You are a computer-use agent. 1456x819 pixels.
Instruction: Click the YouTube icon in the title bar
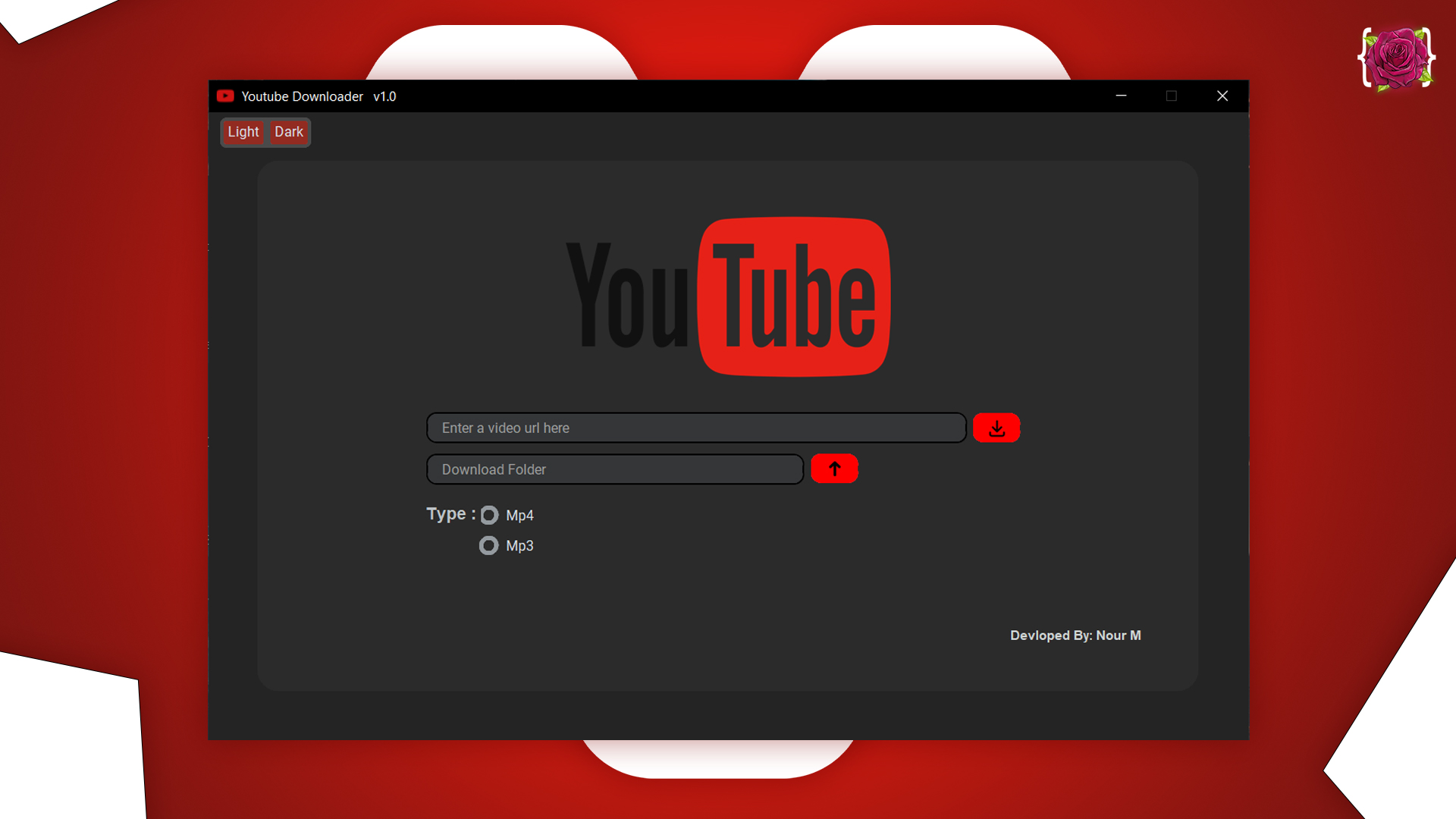225,96
